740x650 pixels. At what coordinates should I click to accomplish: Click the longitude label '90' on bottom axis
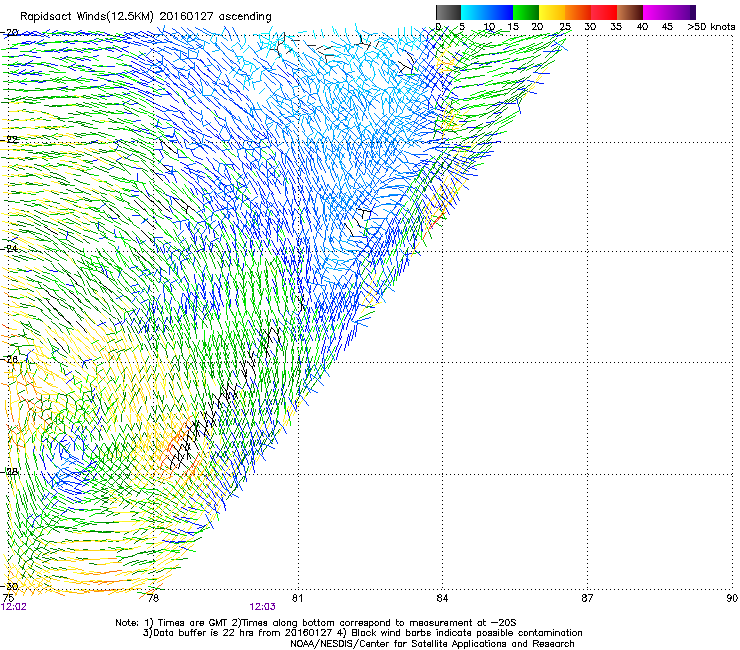point(732,598)
